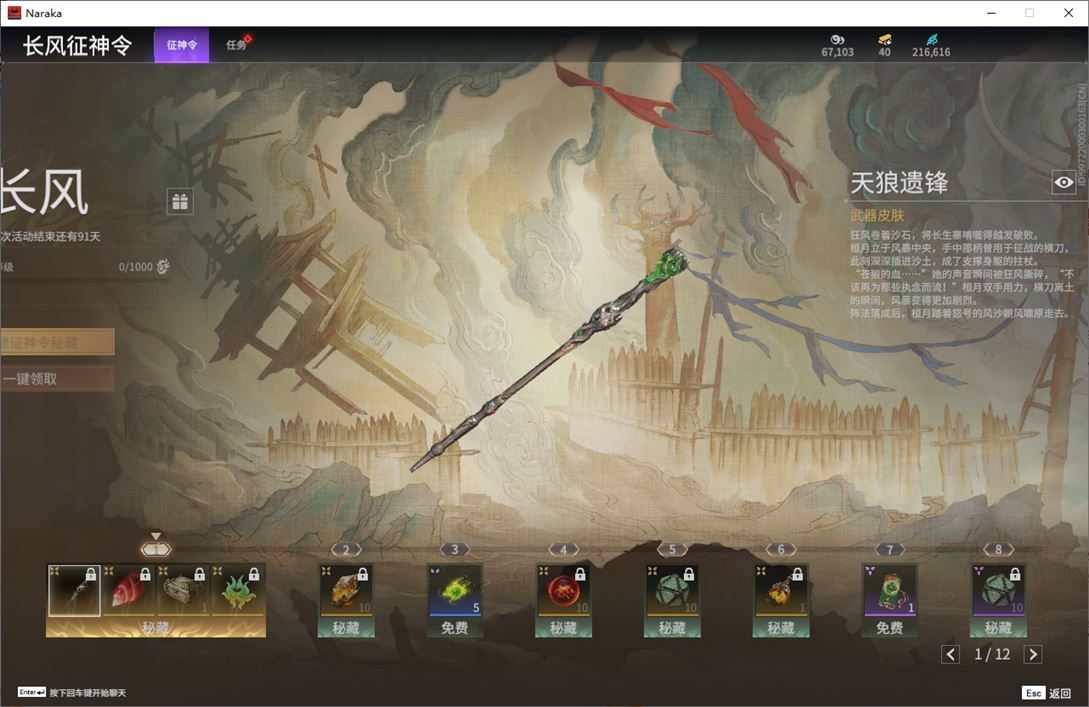Click the staff weapon model preview
Viewport: 1089px width, 707px height.
pos(549,358)
